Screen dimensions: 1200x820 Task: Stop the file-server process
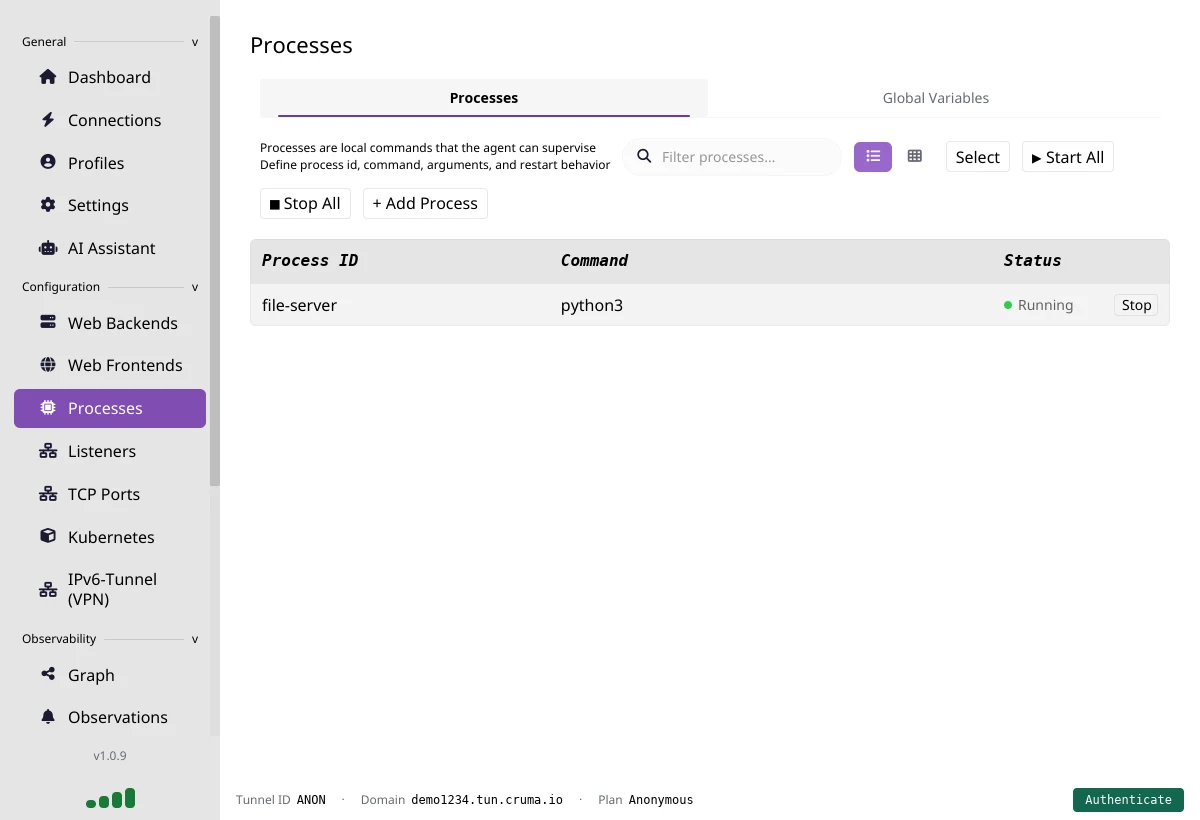point(1136,305)
